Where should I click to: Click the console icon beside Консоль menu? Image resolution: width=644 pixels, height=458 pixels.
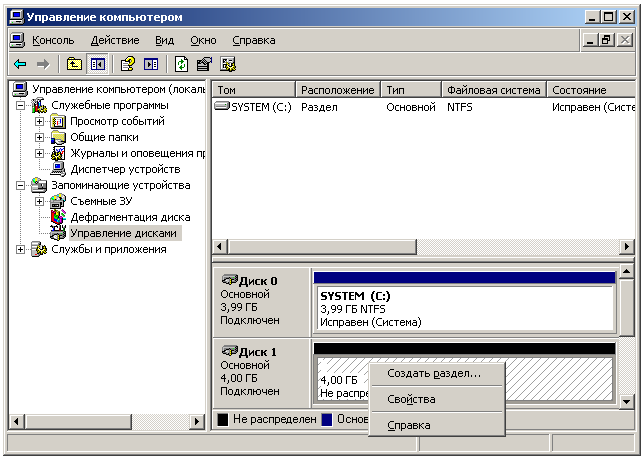tap(17, 40)
